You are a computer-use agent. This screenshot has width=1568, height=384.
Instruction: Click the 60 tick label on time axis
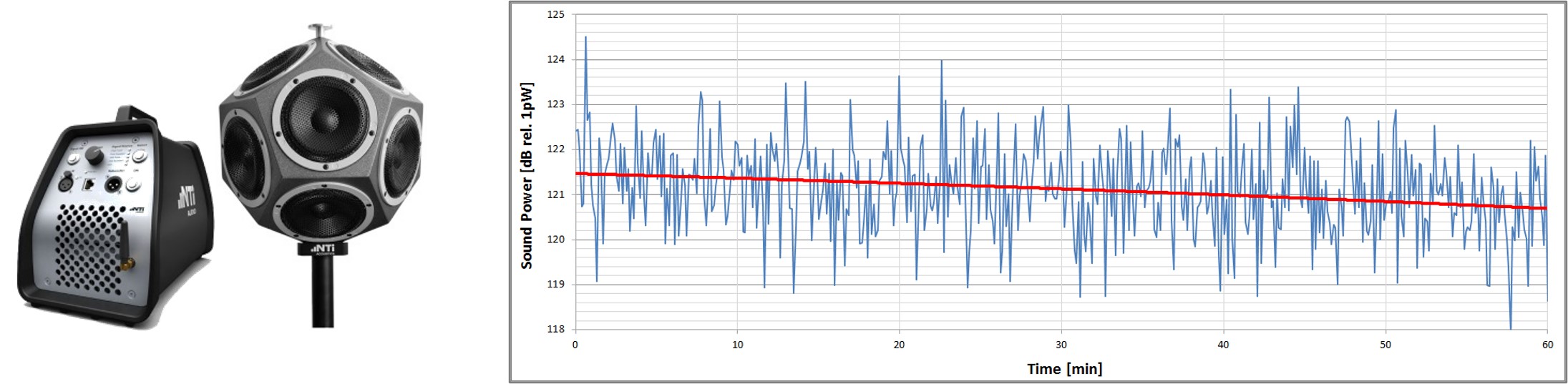1547,345
